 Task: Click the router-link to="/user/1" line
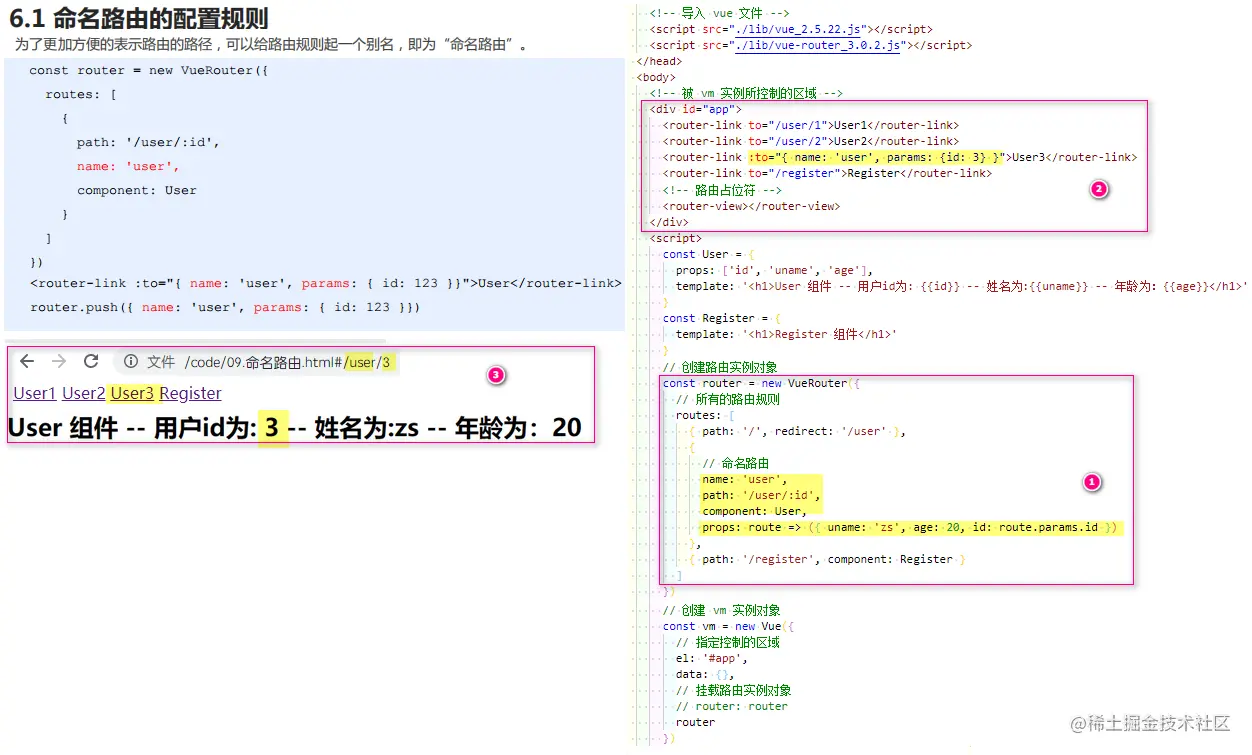click(x=810, y=125)
